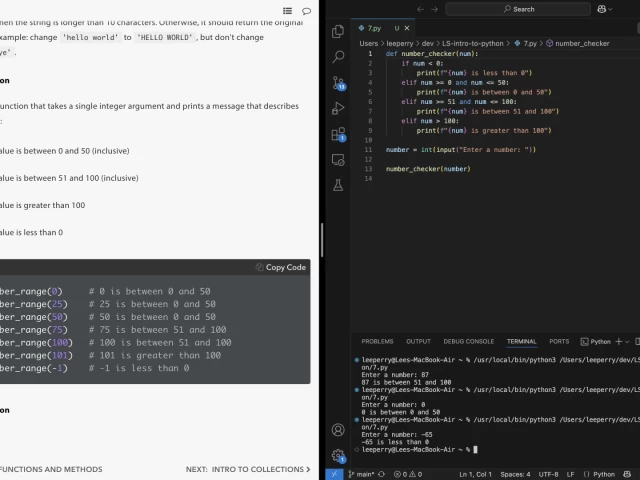Open the Copilot menu in title bar
640x480 pixels.
click(x=604, y=9)
